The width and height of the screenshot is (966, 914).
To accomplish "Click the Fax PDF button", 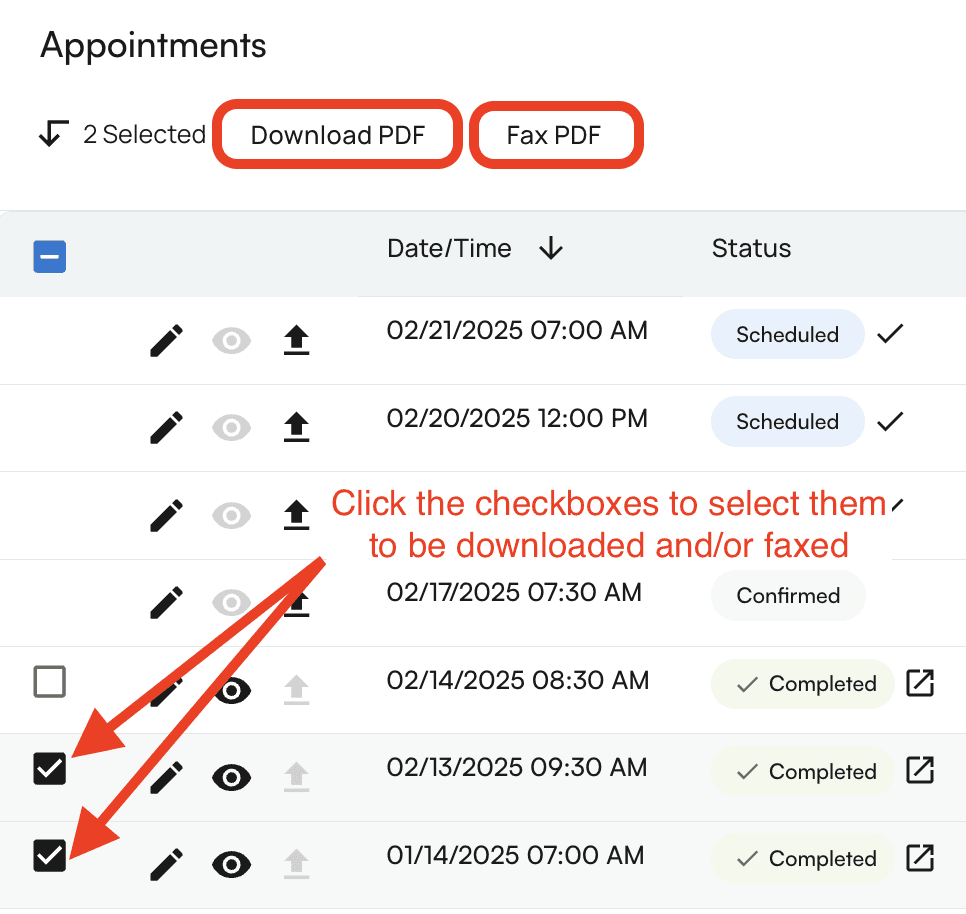I will tap(556, 134).
